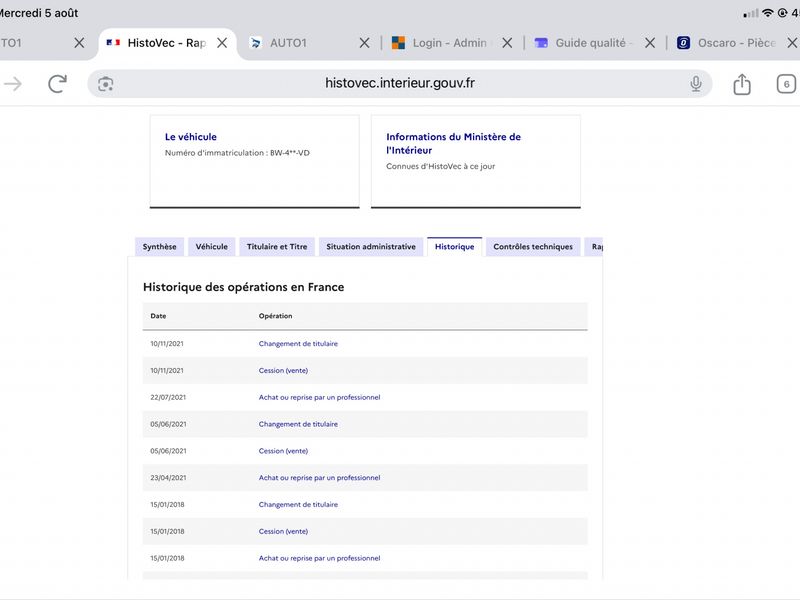Click Achat ou reprise par un professionnel 15/01/2018
The image size is (800, 600).
(x=319, y=558)
